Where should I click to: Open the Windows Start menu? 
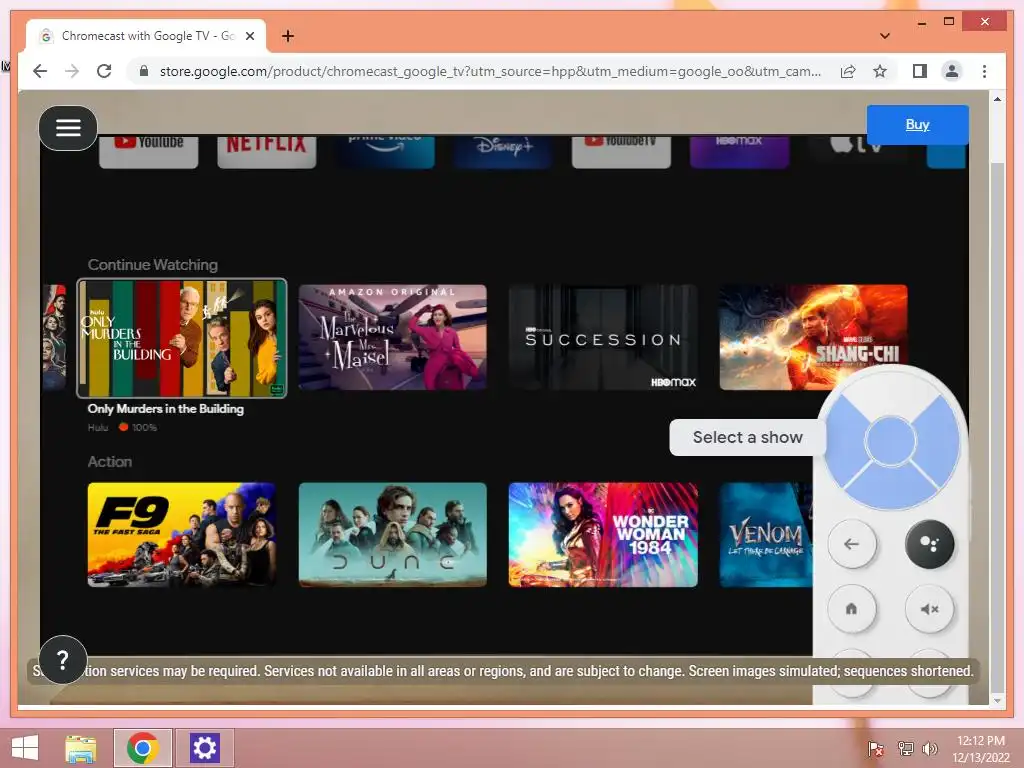[25, 748]
